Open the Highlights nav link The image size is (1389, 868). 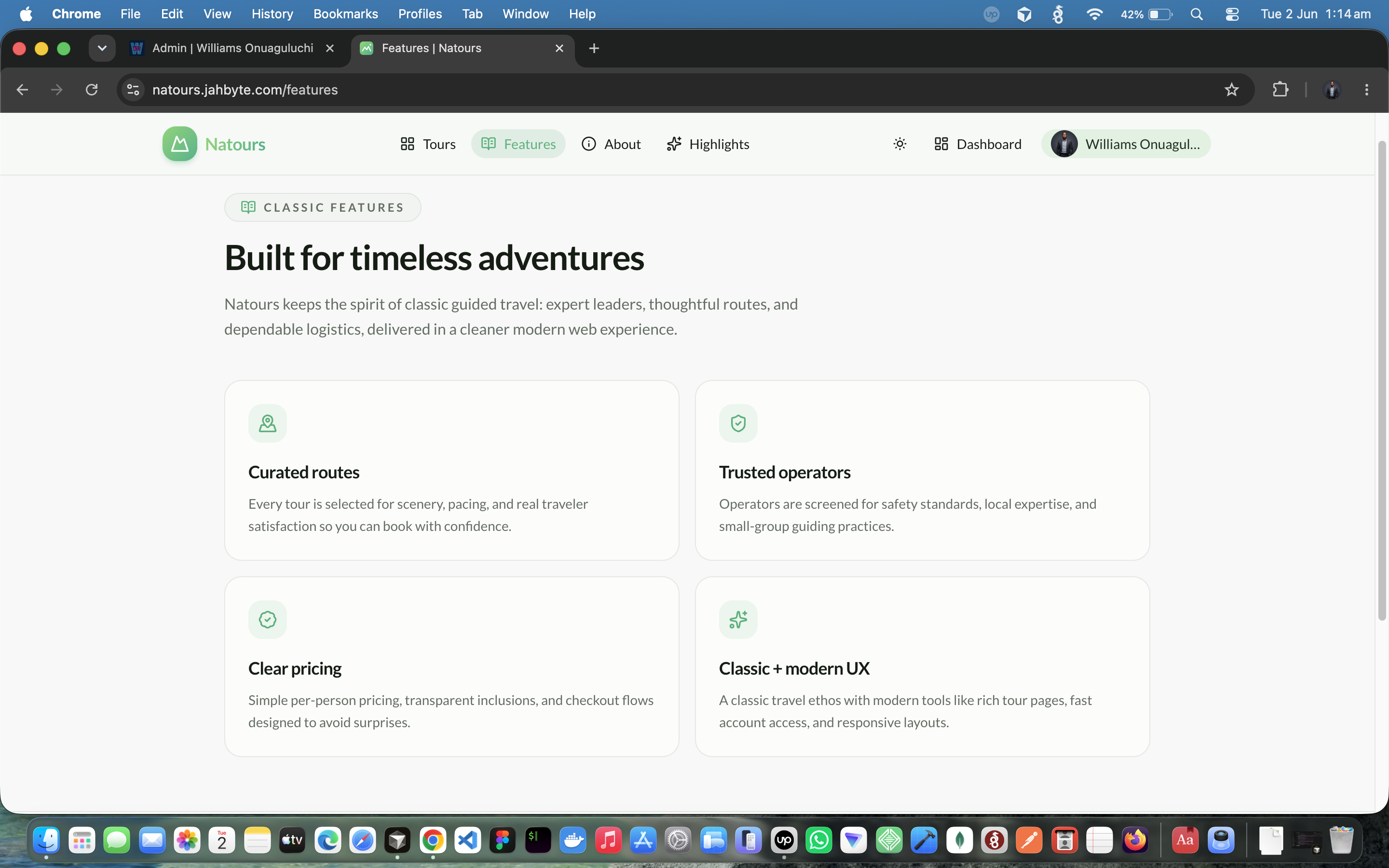coord(708,144)
